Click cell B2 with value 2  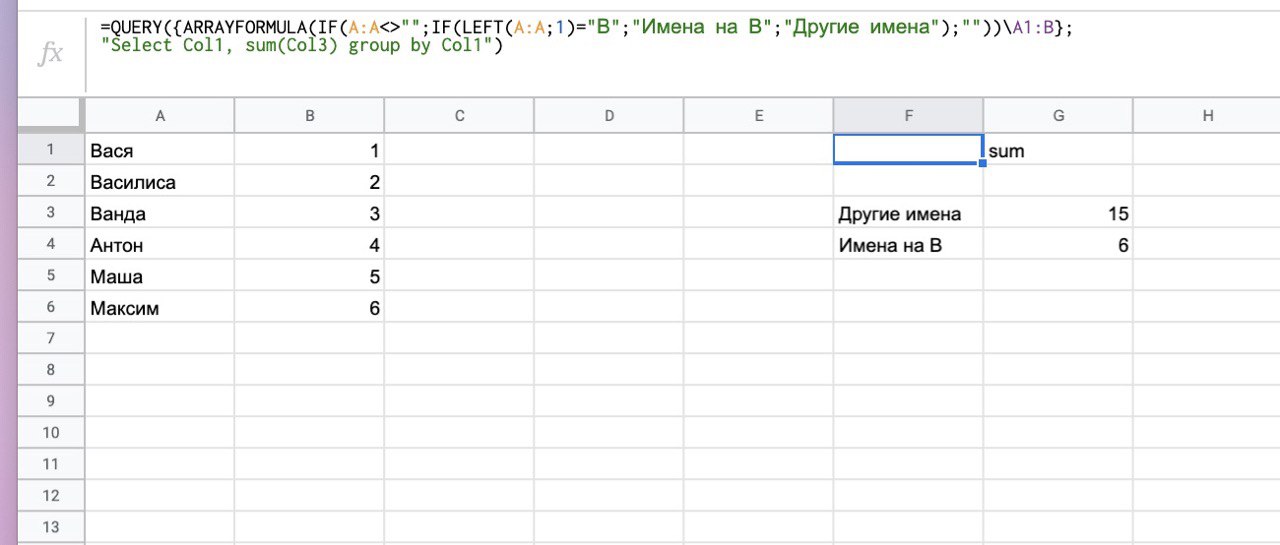[x=309, y=181]
